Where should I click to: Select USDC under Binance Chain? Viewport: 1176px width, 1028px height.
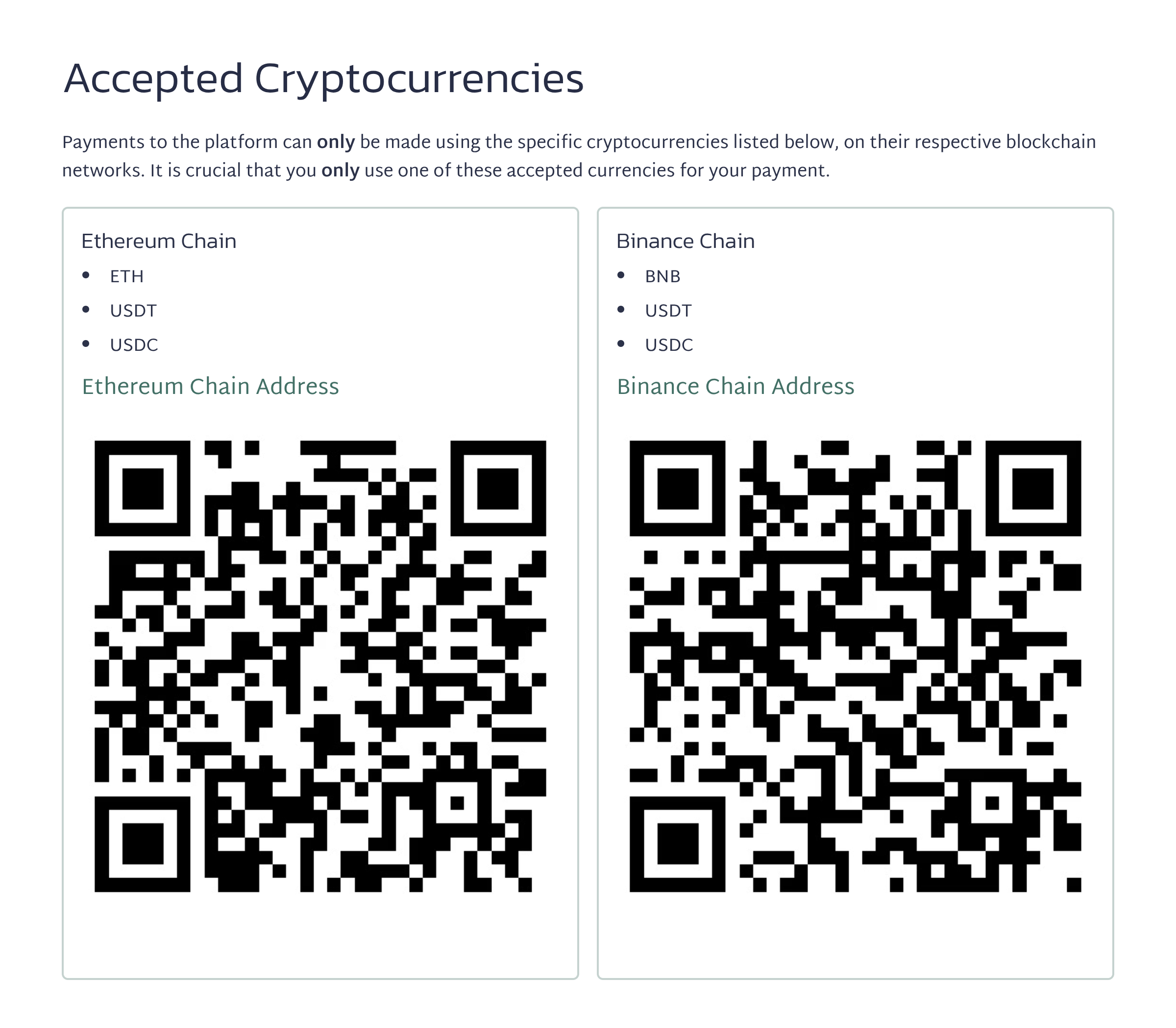[x=669, y=345]
